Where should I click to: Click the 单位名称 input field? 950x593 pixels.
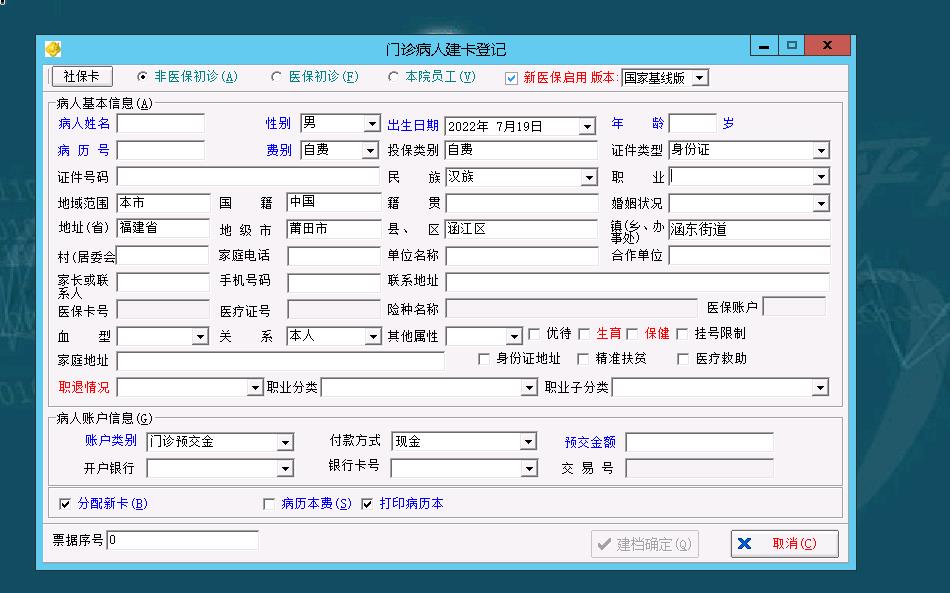click(522, 256)
